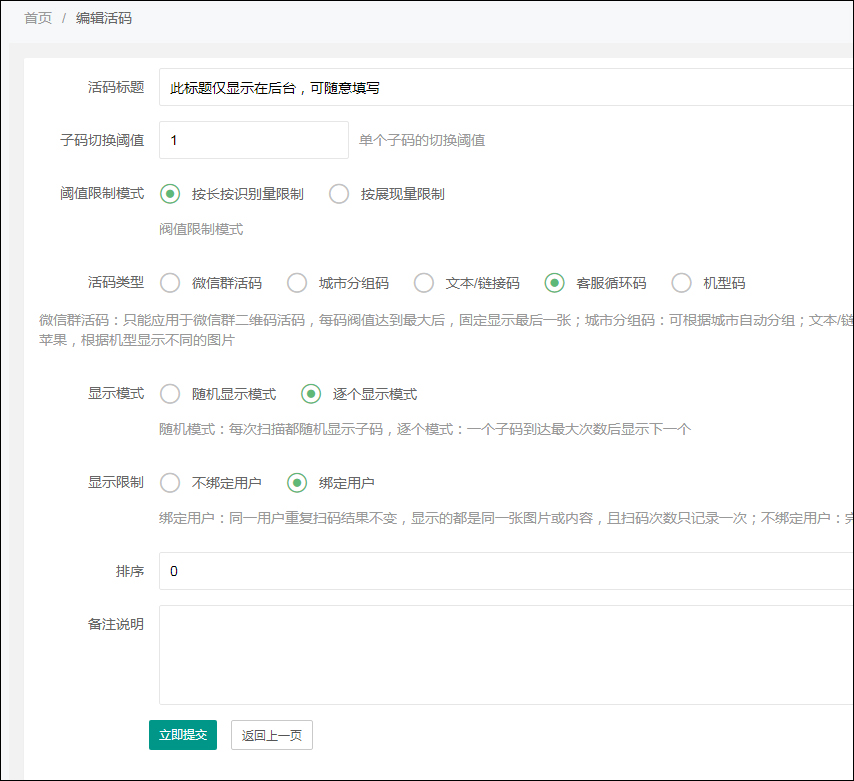
Task: Select the 不绑定用户 option
Action: tap(170, 483)
